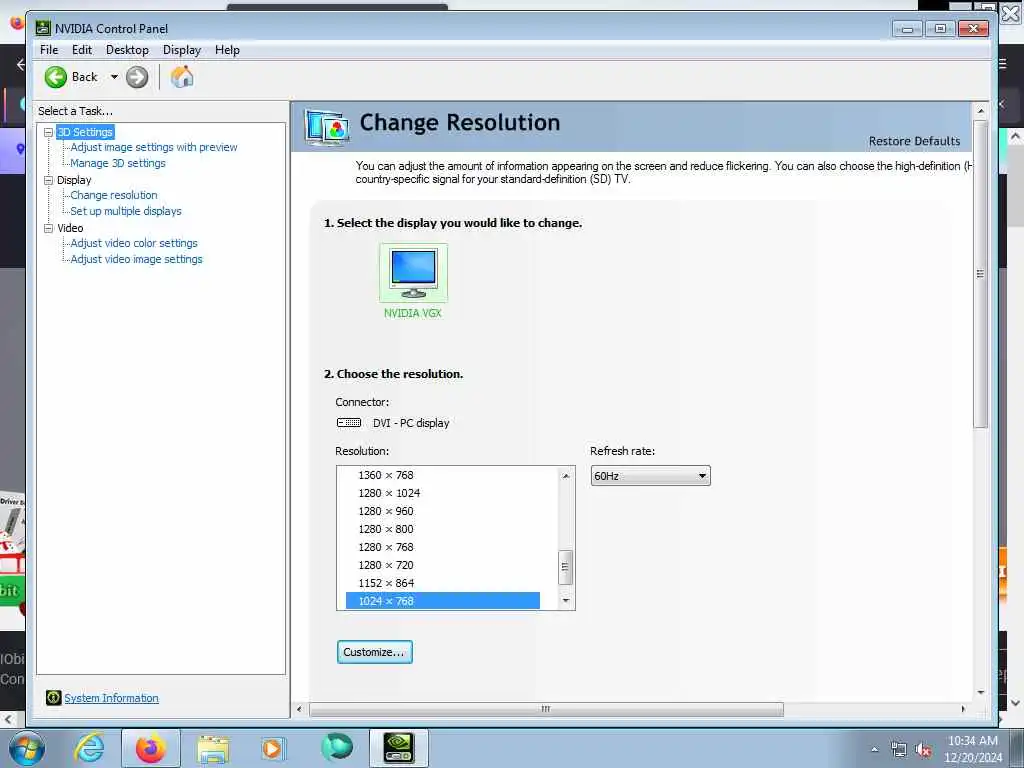Maximize the NVIDIA Control Panel window
Image resolution: width=1024 pixels, height=768 pixels.
pos(940,29)
